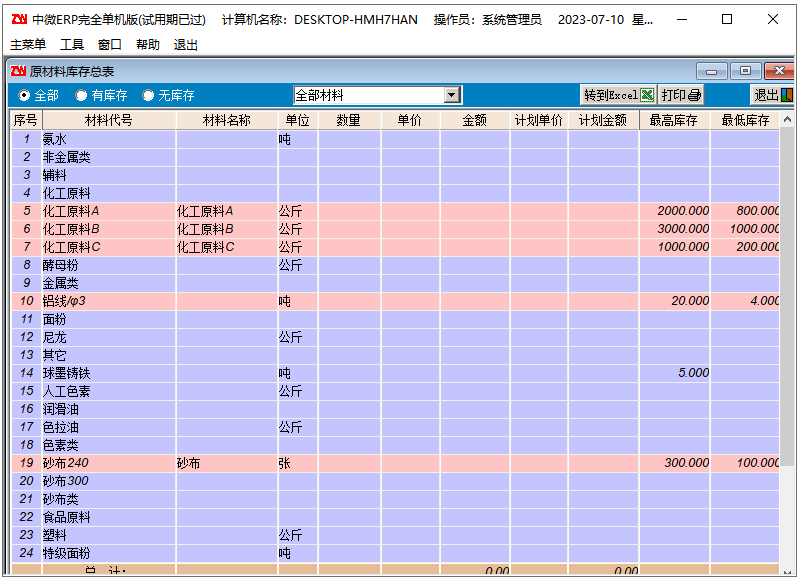The height and width of the screenshot is (580, 799).
Task: Open the 窗口 menu
Action: tap(110, 45)
